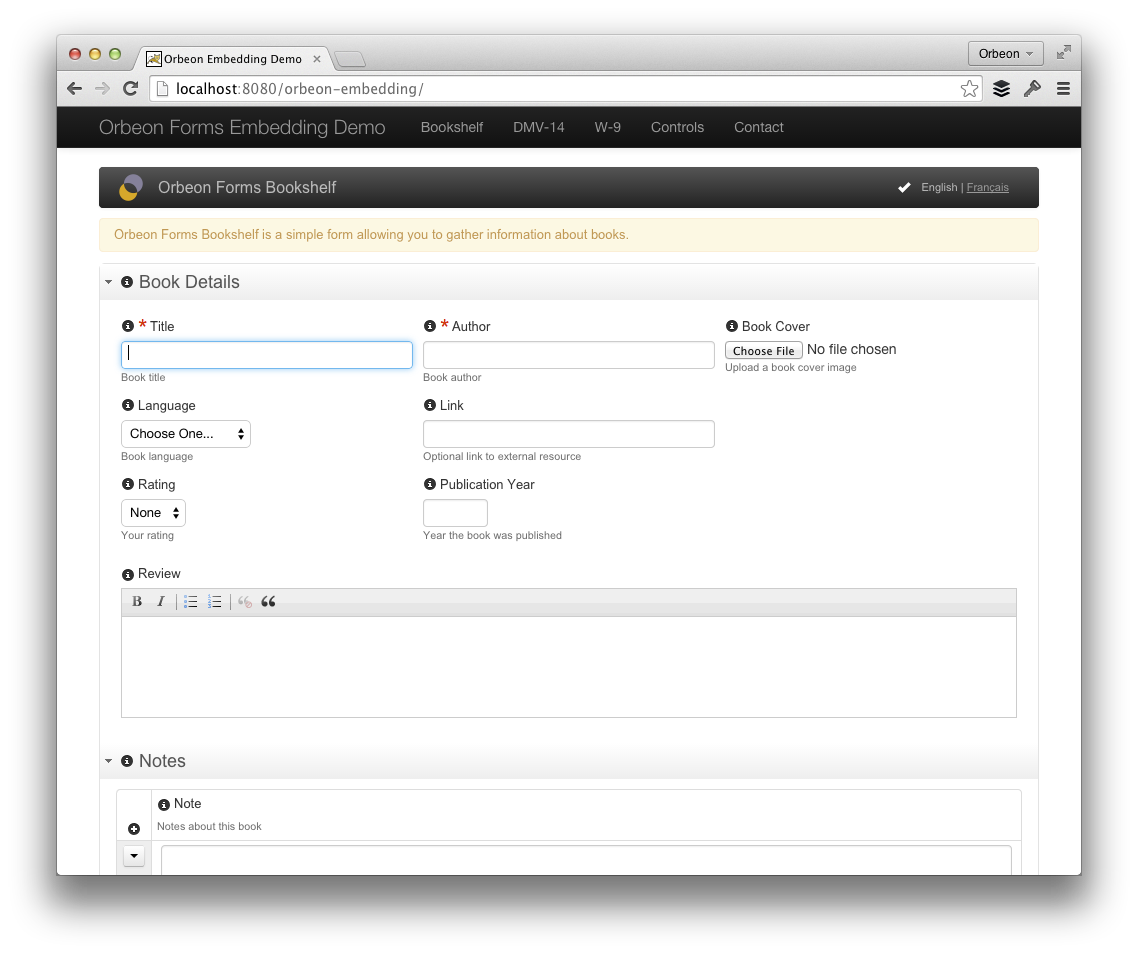Show help info for Author field
1138x954 pixels.
point(430,326)
